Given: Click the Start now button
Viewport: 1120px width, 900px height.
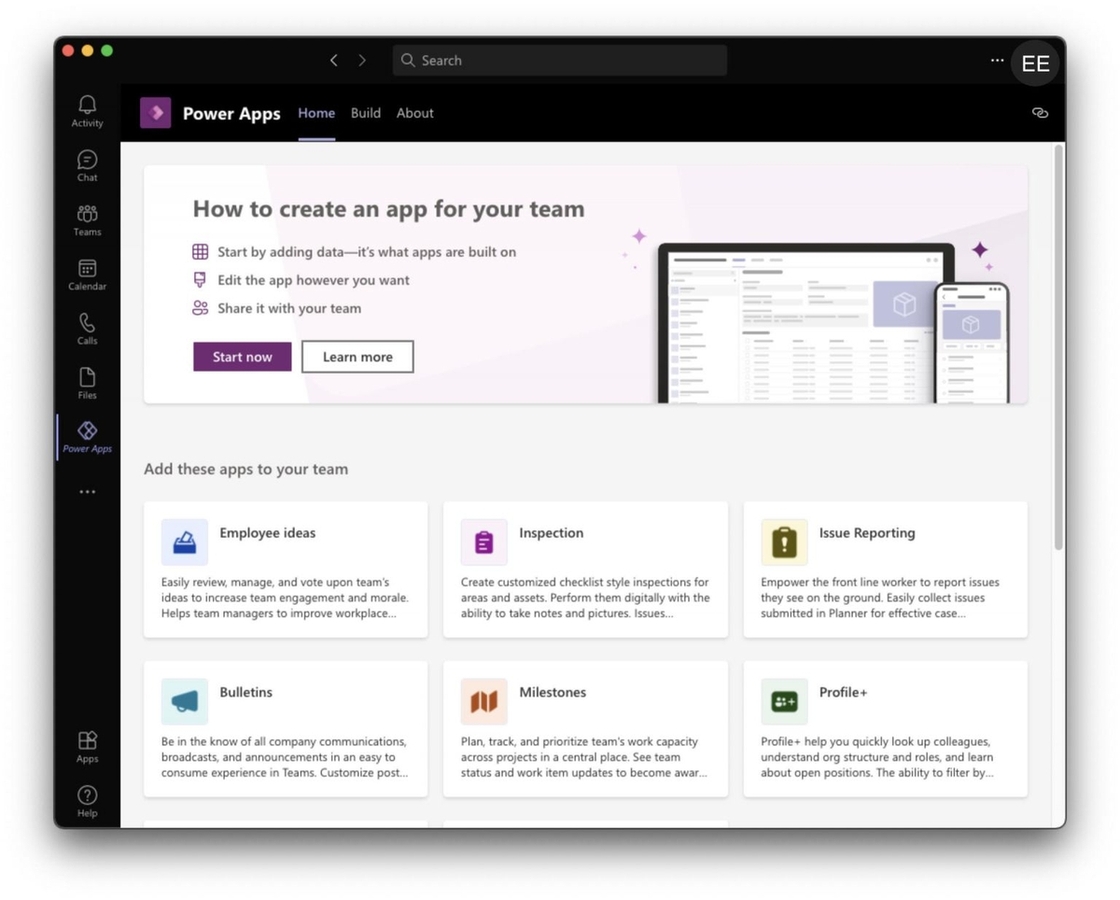Looking at the screenshot, I should pyautogui.click(x=242, y=356).
